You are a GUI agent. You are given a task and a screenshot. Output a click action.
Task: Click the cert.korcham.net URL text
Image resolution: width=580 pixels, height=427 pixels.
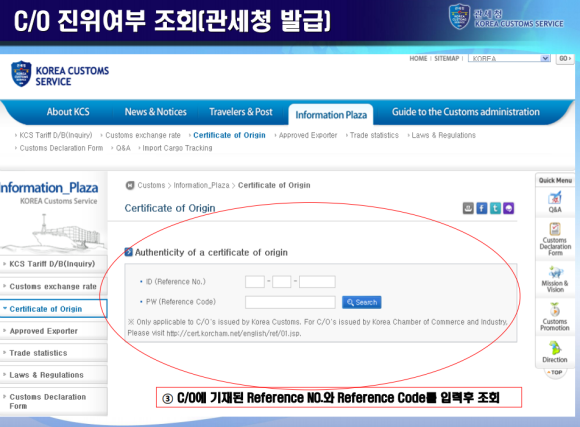coord(233,333)
